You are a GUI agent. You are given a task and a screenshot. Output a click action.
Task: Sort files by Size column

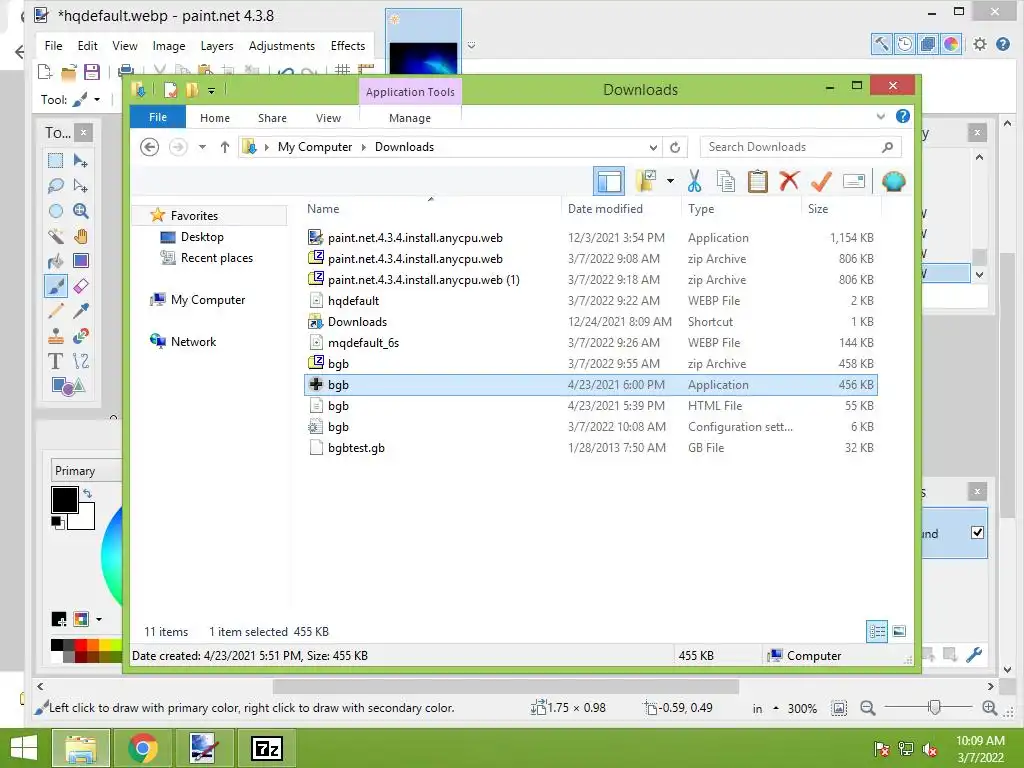[818, 209]
